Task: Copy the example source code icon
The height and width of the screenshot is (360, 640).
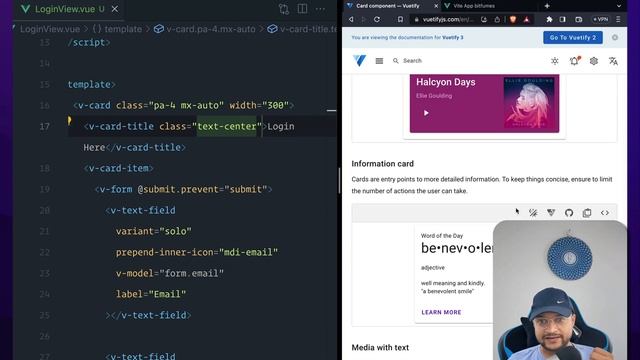Action: click(587, 213)
